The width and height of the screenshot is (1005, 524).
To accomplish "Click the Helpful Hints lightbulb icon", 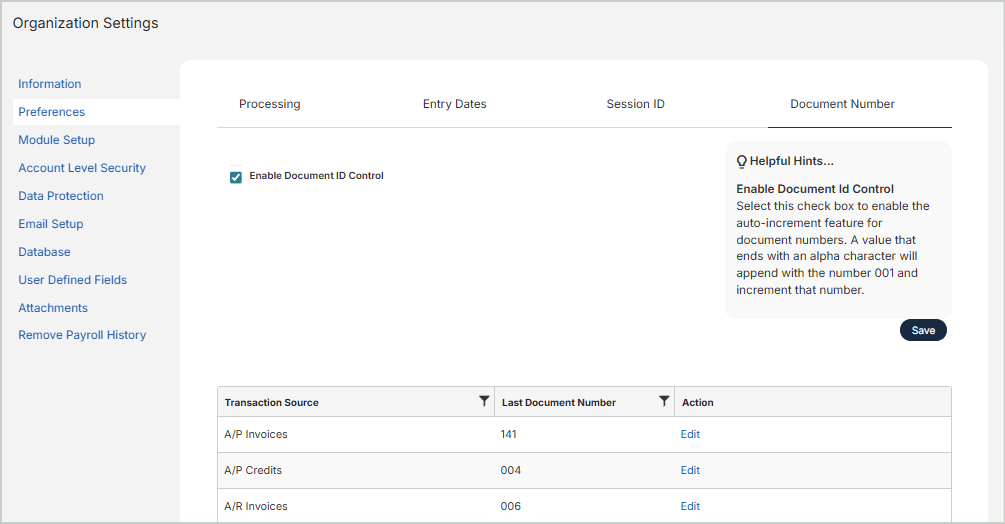I will pos(742,161).
